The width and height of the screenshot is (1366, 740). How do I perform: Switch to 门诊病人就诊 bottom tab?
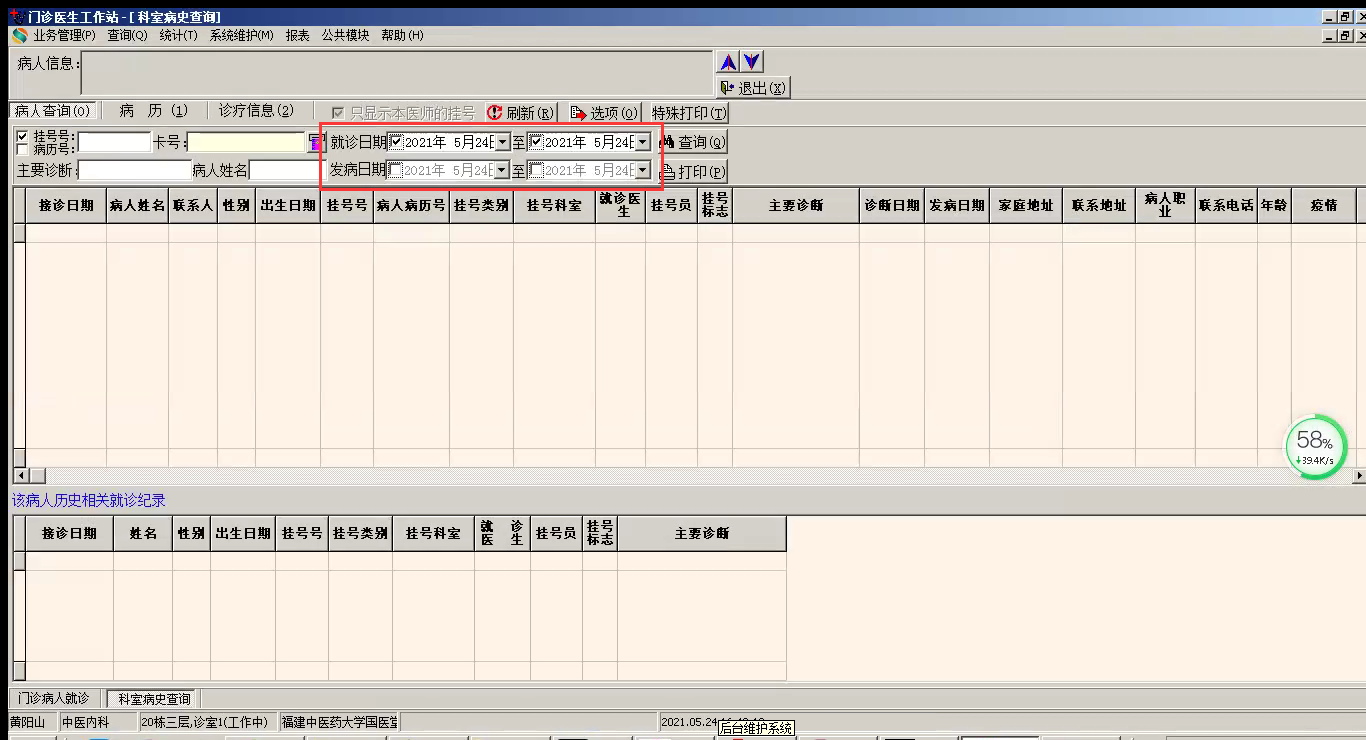click(54, 698)
